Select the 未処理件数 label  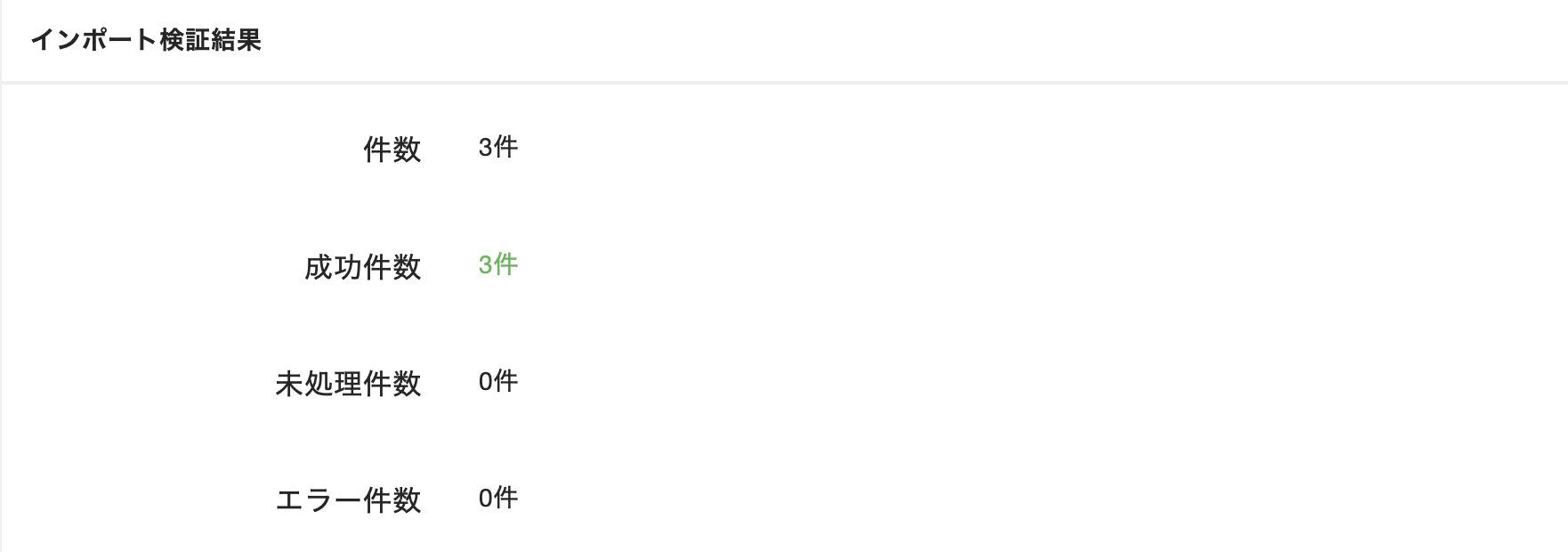349,384
